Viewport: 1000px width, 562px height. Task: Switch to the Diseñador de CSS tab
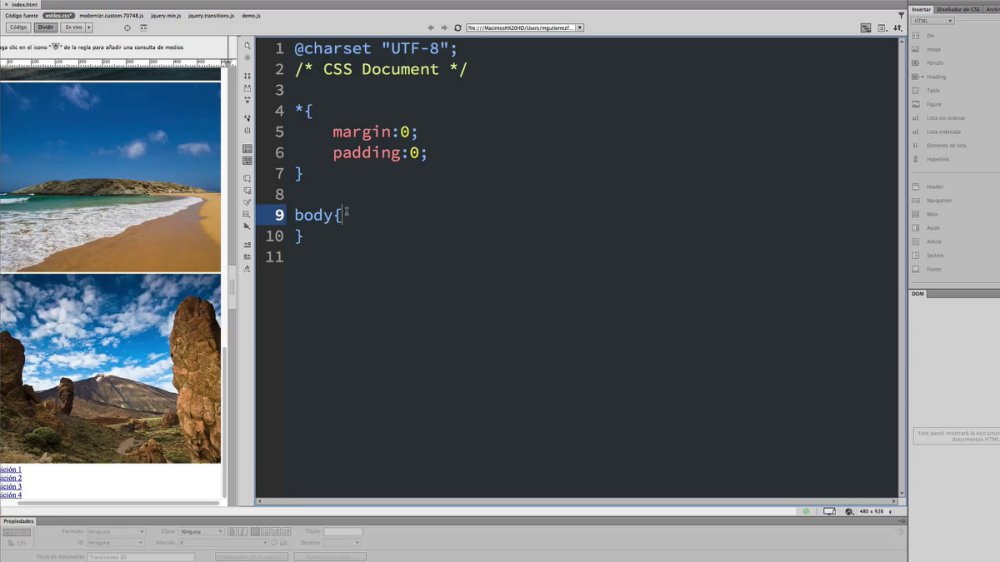tap(958, 10)
